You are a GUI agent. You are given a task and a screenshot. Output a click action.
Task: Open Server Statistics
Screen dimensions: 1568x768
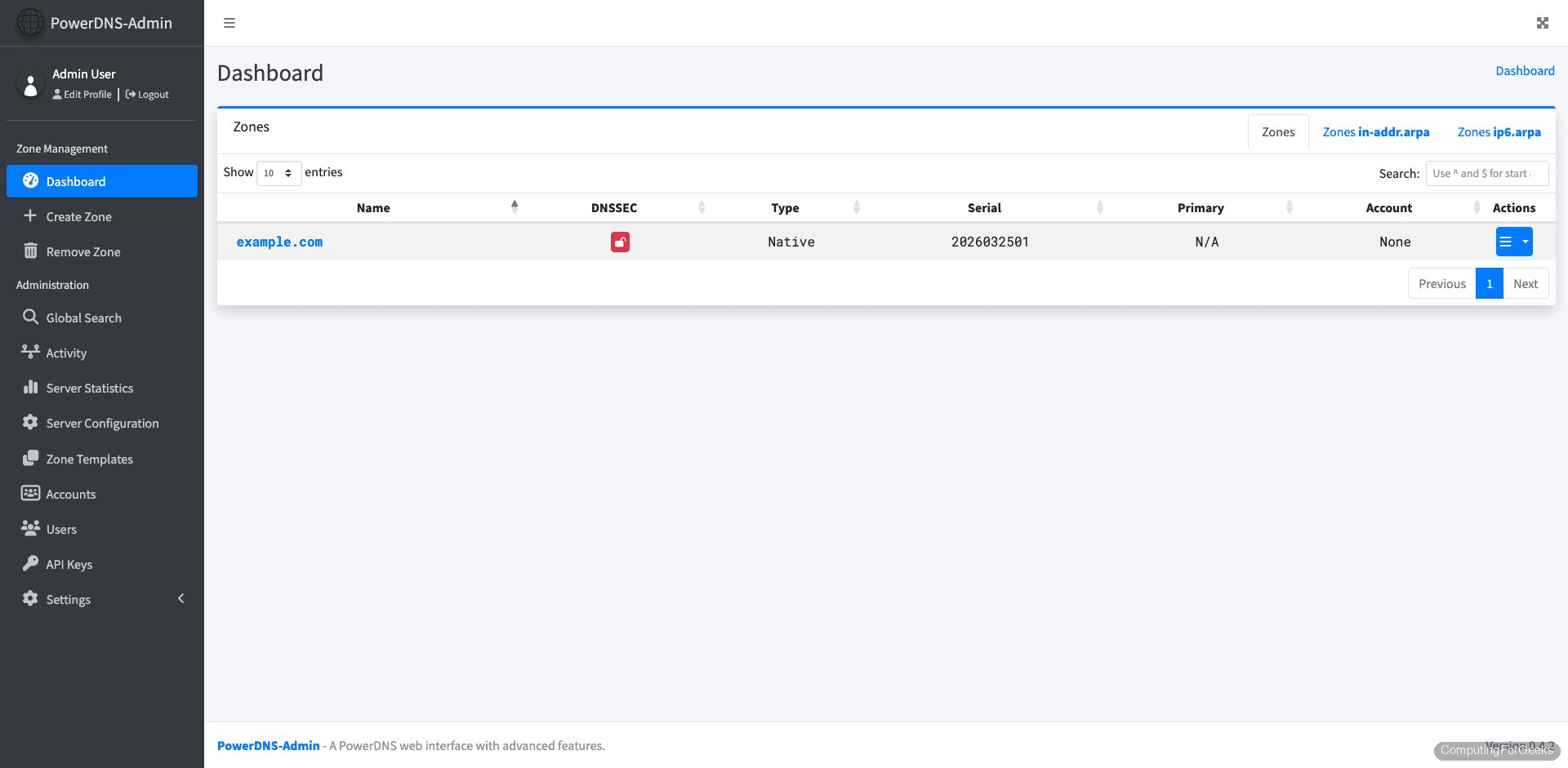pos(89,388)
